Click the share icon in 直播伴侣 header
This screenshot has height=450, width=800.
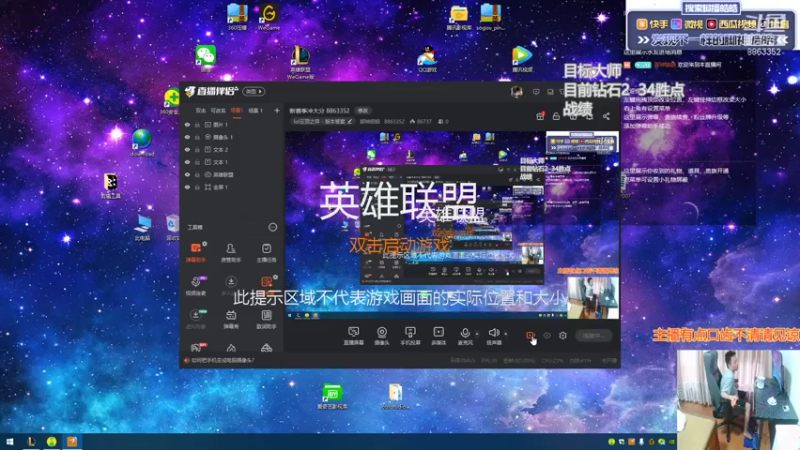click(x=606, y=116)
